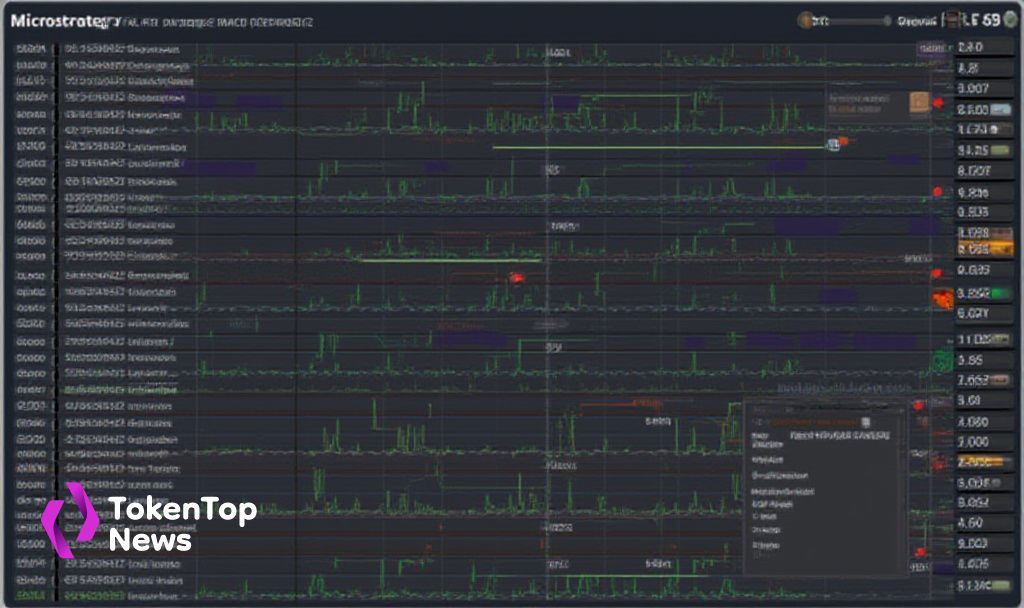Select the last entry in the popup panel list
Screen dimensions: 1024x608
pyautogui.click(x=765, y=545)
